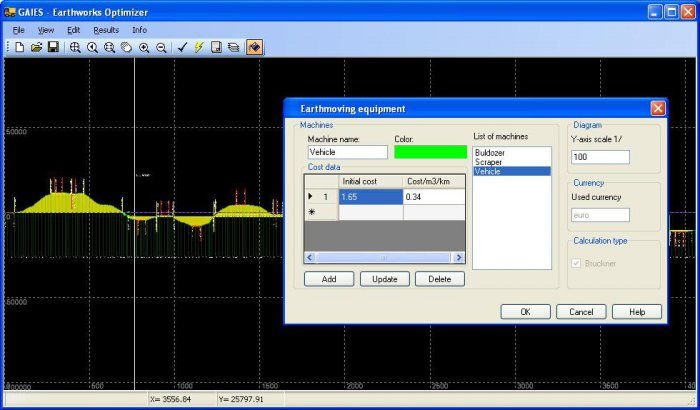Click the green machine color swatch
Image resolution: width=700 pixels, height=410 pixels.
coord(430,152)
